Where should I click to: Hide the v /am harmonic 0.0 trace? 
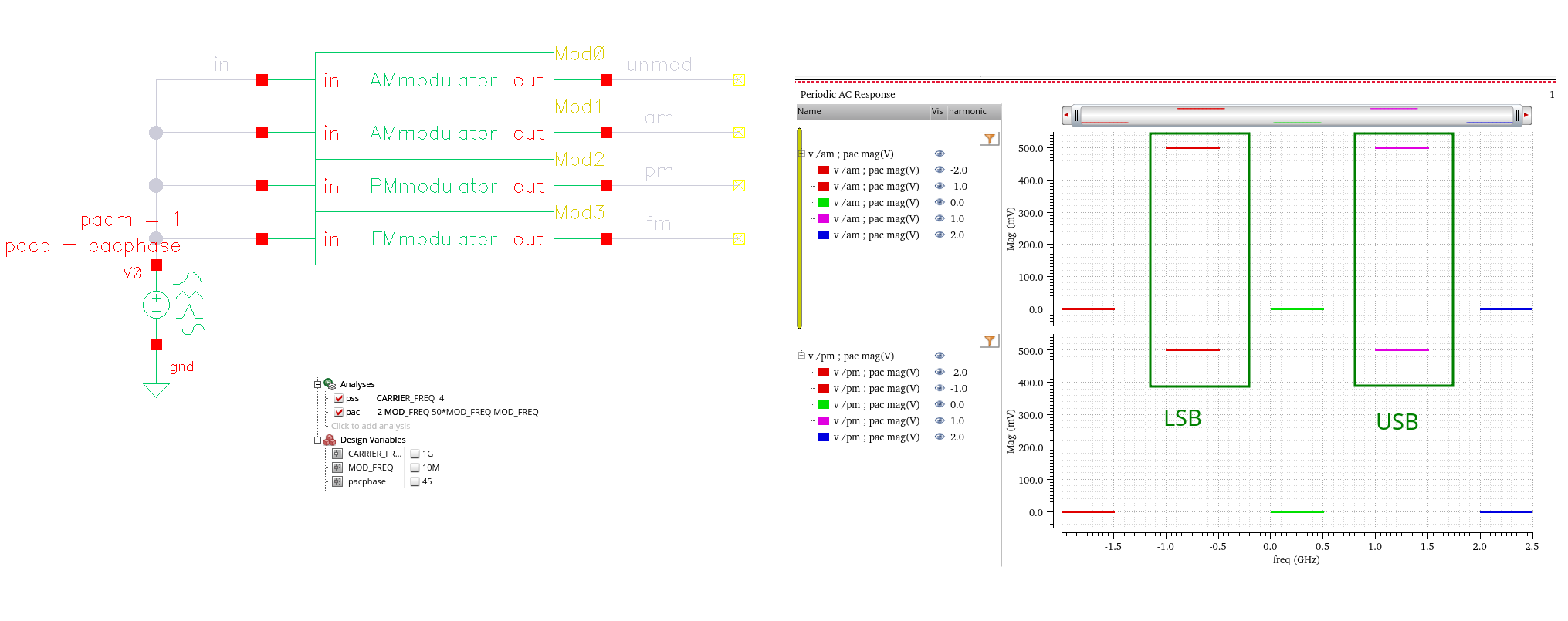point(940,203)
